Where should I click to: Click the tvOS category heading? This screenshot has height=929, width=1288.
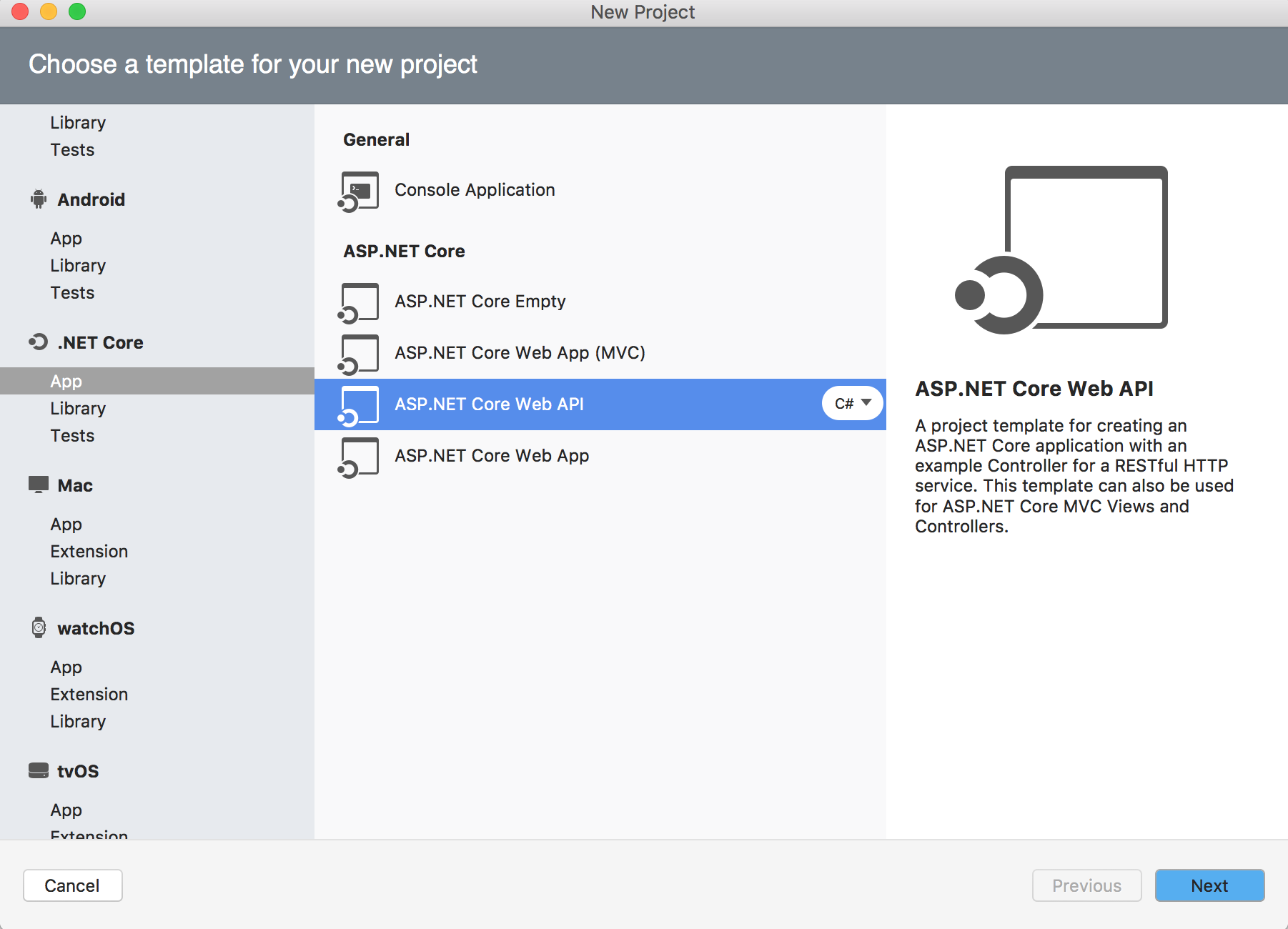78,771
